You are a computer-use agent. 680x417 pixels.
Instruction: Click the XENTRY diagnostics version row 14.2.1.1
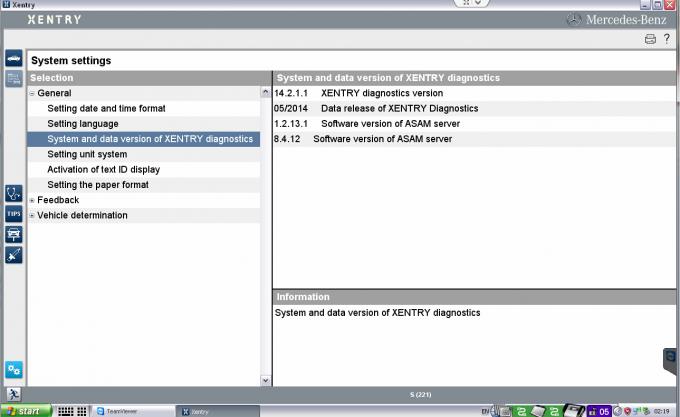tap(474, 93)
